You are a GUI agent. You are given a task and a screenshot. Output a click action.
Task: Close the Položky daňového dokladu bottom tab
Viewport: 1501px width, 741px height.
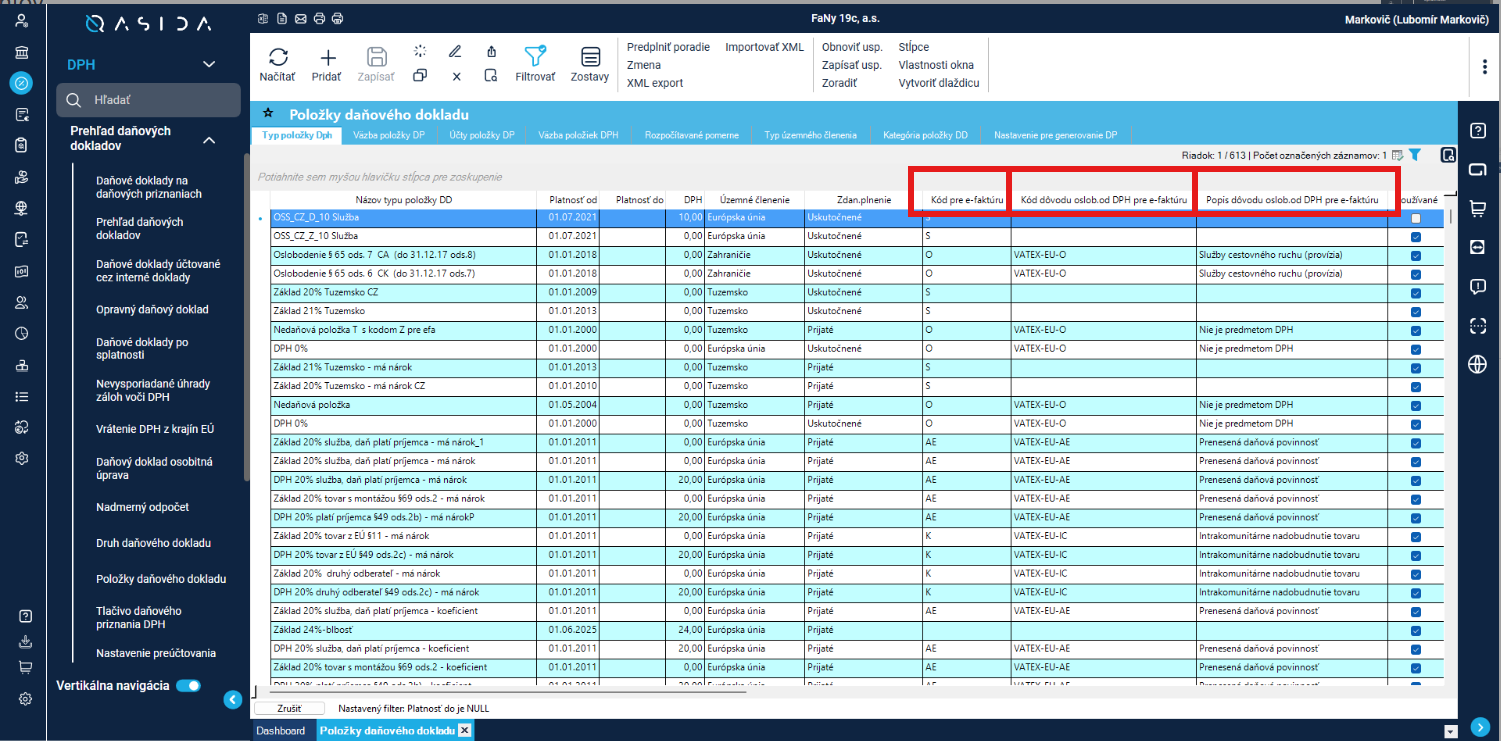pyautogui.click(x=464, y=731)
